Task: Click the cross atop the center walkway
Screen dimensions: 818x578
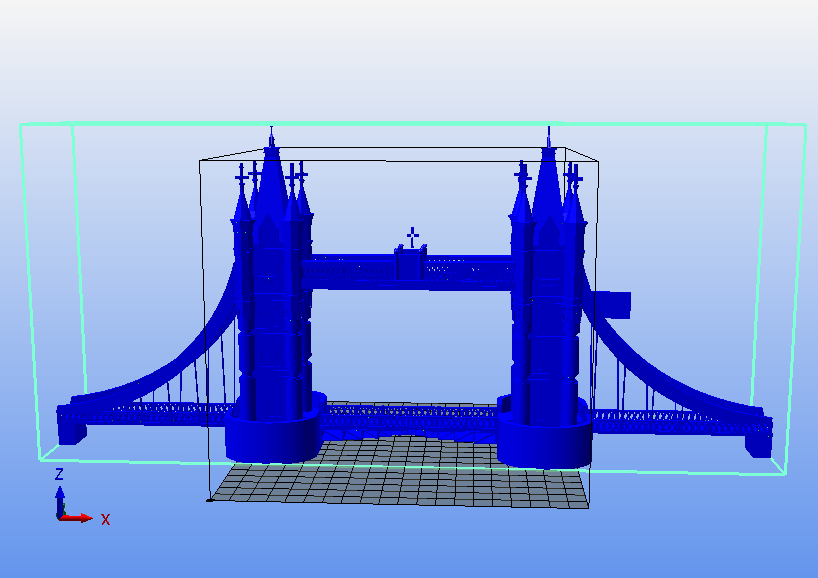Action: pyautogui.click(x=413, y=237)
